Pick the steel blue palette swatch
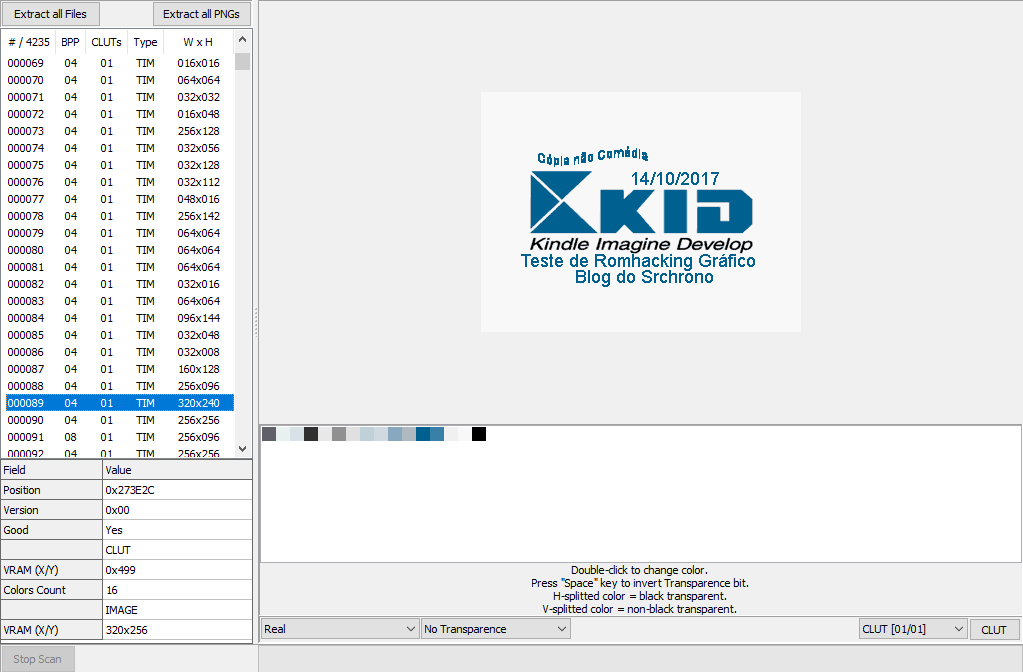Viewport: 1023px width, 672px height. [395, 434]
